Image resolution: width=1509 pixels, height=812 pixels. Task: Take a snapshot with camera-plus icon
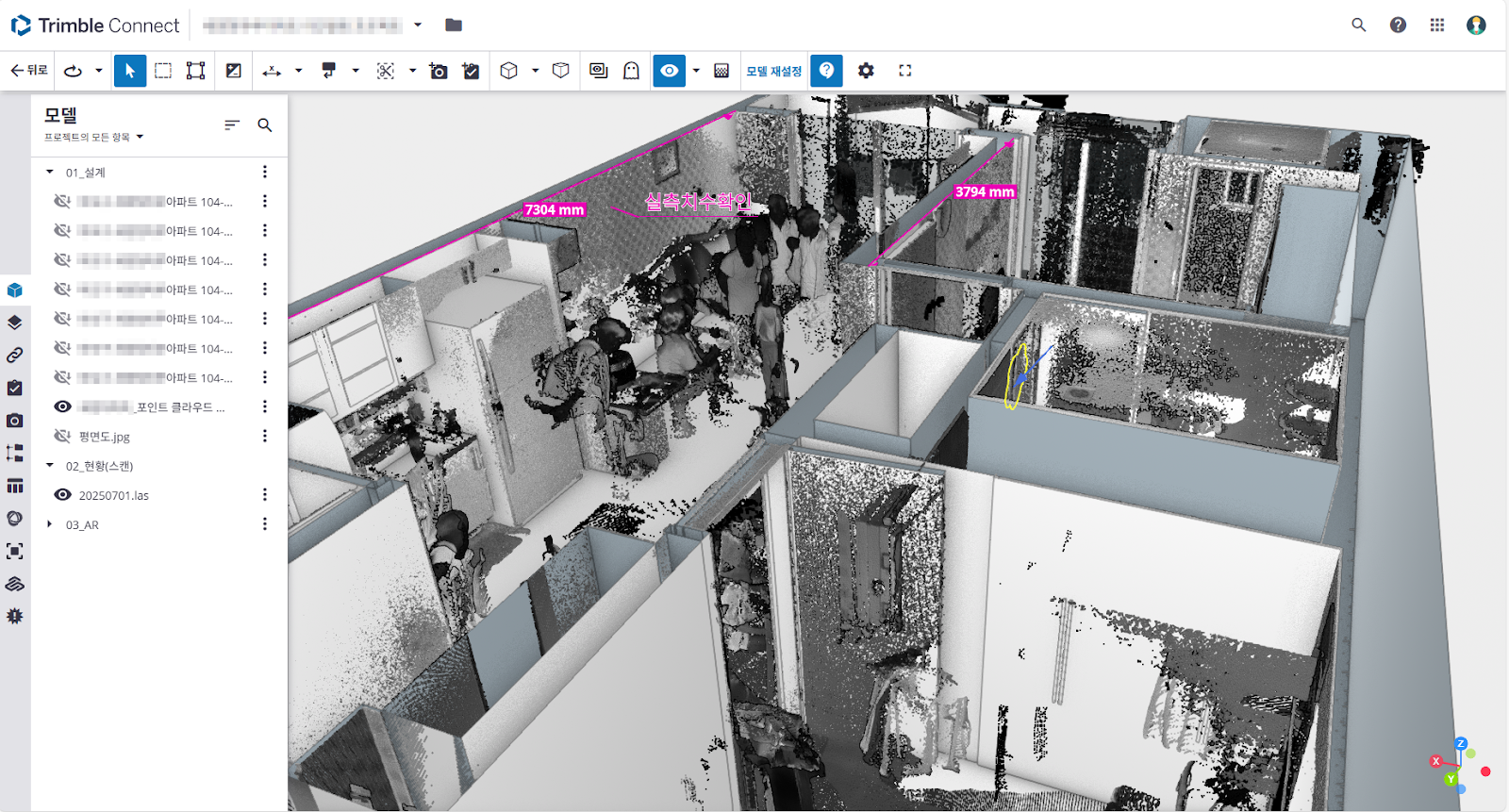click(x=439, y=71)
